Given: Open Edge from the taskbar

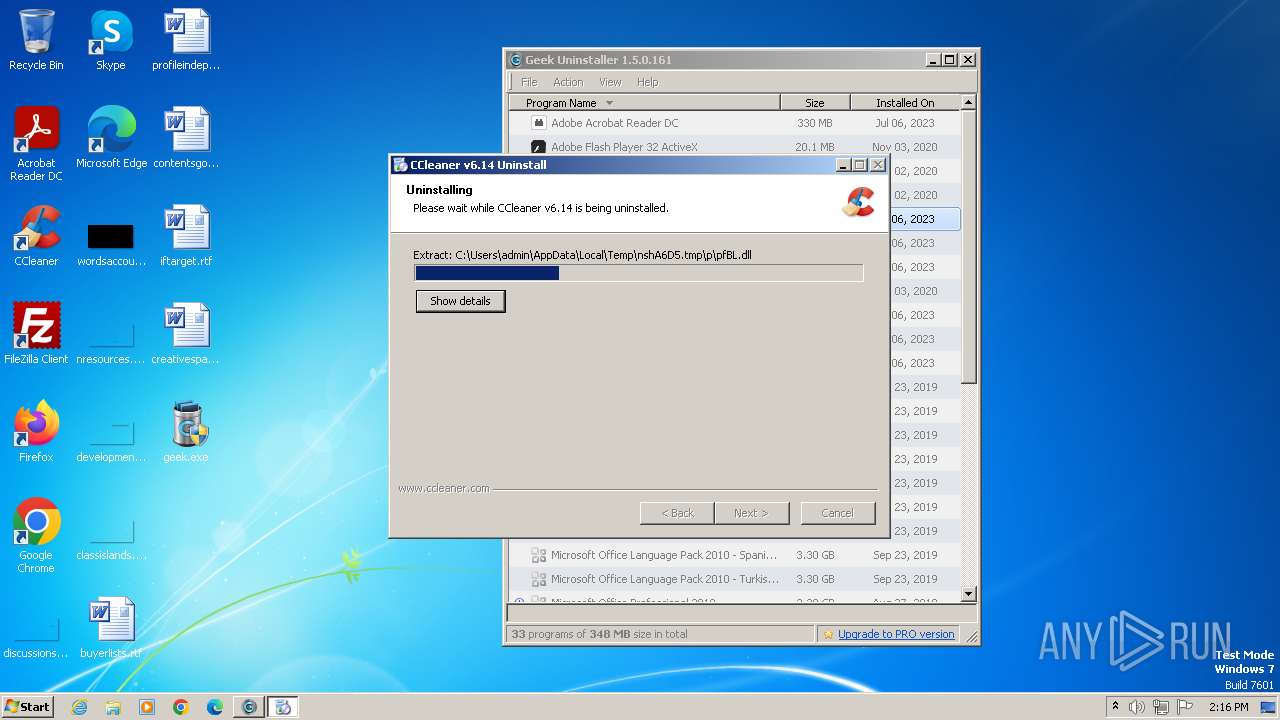Looking at the screenshot, I should 215,707.
